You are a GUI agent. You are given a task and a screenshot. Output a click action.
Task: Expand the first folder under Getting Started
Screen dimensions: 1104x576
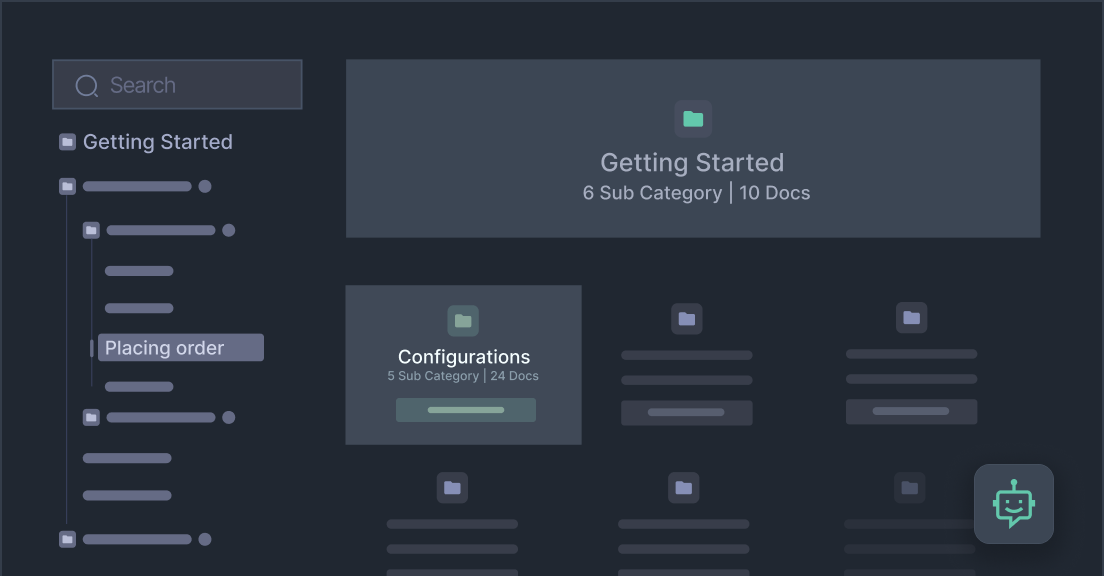[x=67, y=186]
